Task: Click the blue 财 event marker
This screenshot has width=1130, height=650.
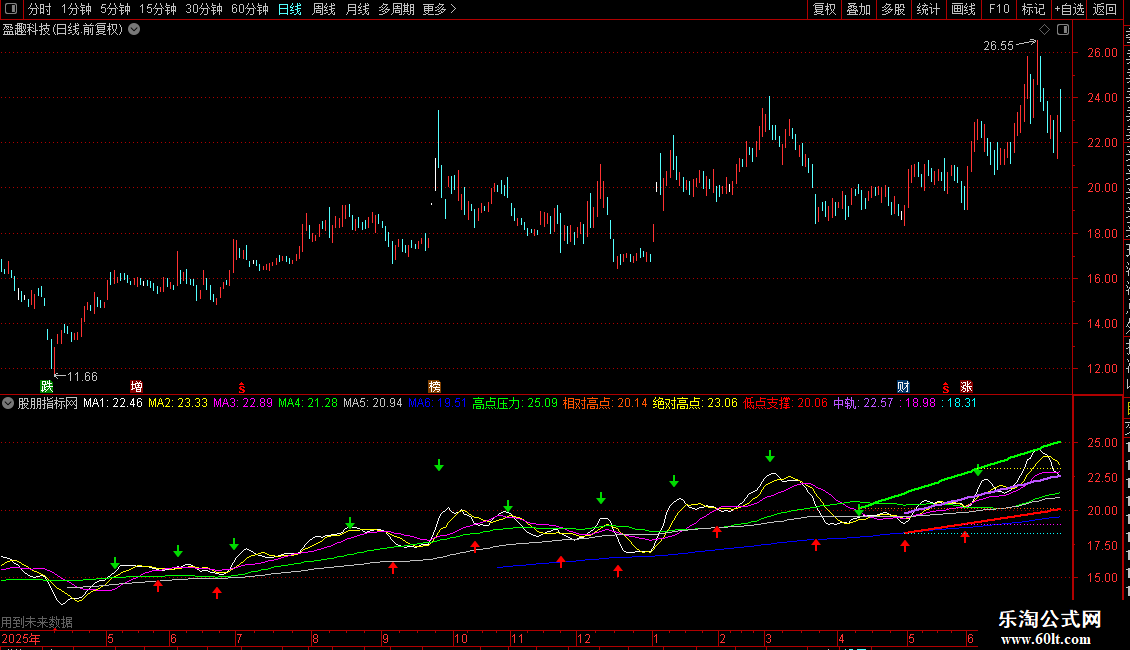Action: tap(903, 387)
